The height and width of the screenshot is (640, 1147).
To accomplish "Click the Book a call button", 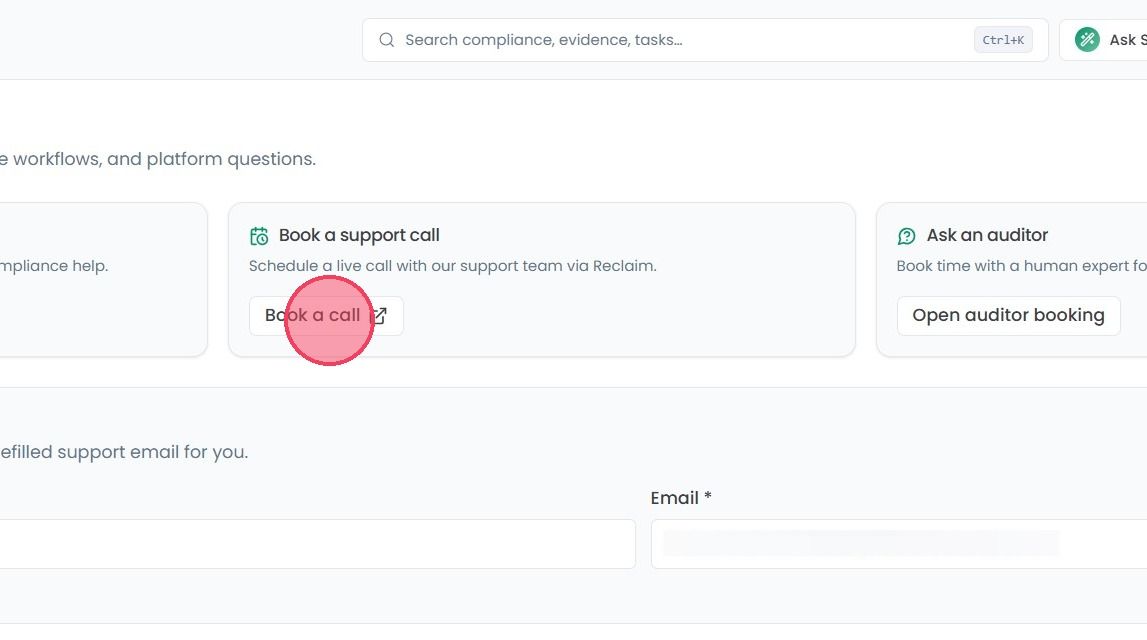I will [326, 316].
